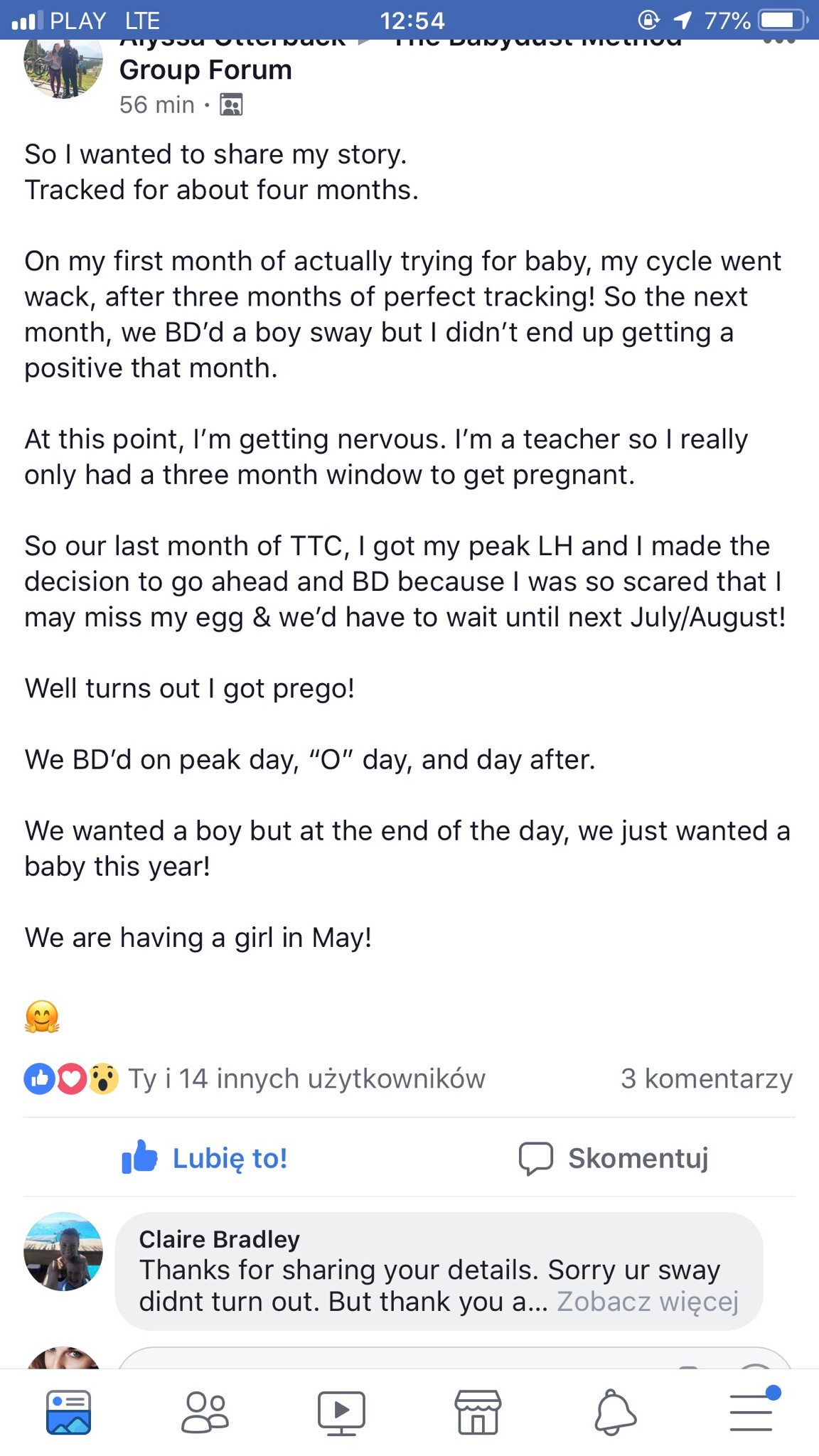This screenshot has width=819, height=1456.
Task: Open the Marketplace tab icon
Action: (x=478, y=1412)
